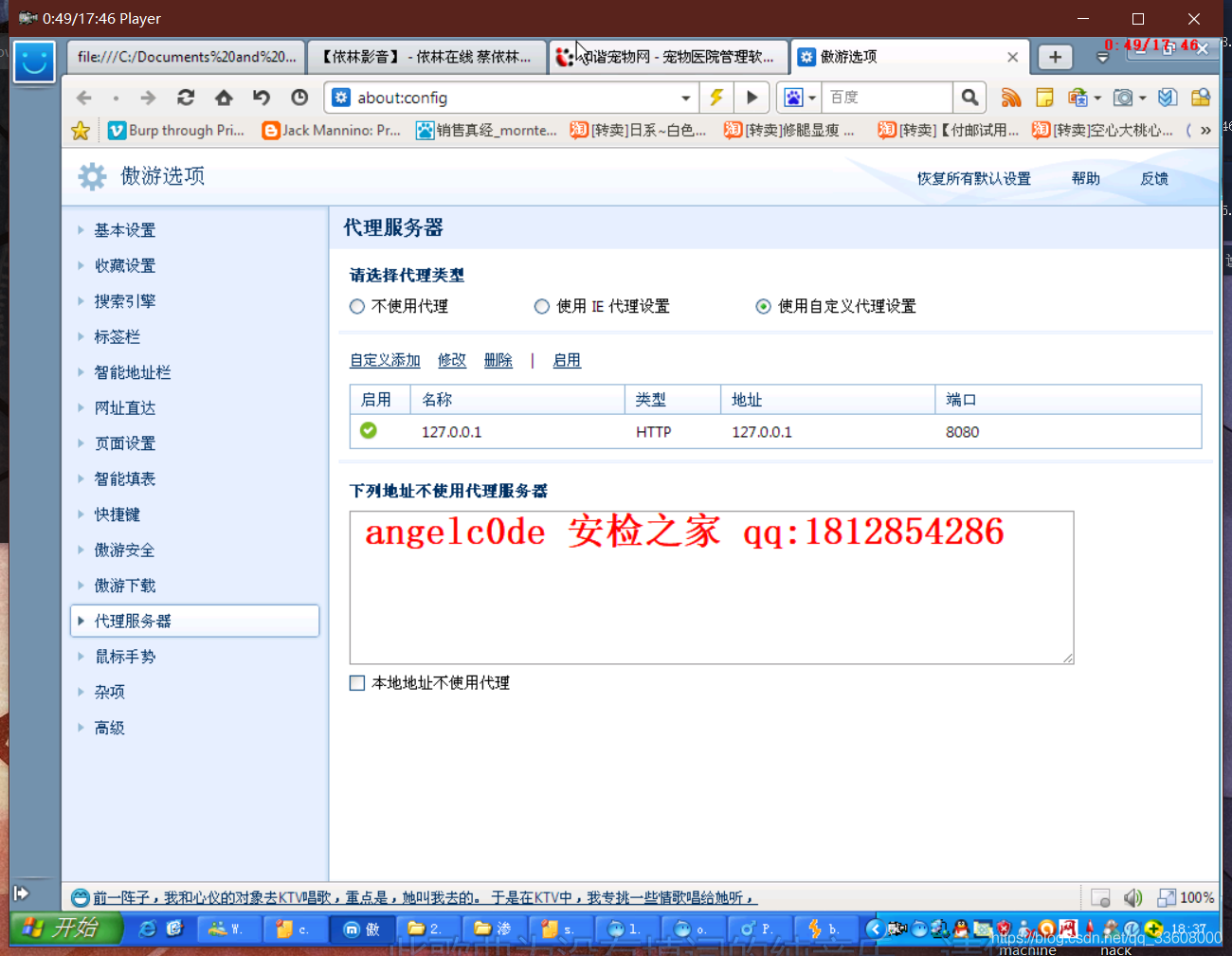
Task: Open the Maxthon download manager icon
Action: (1167, 97)
